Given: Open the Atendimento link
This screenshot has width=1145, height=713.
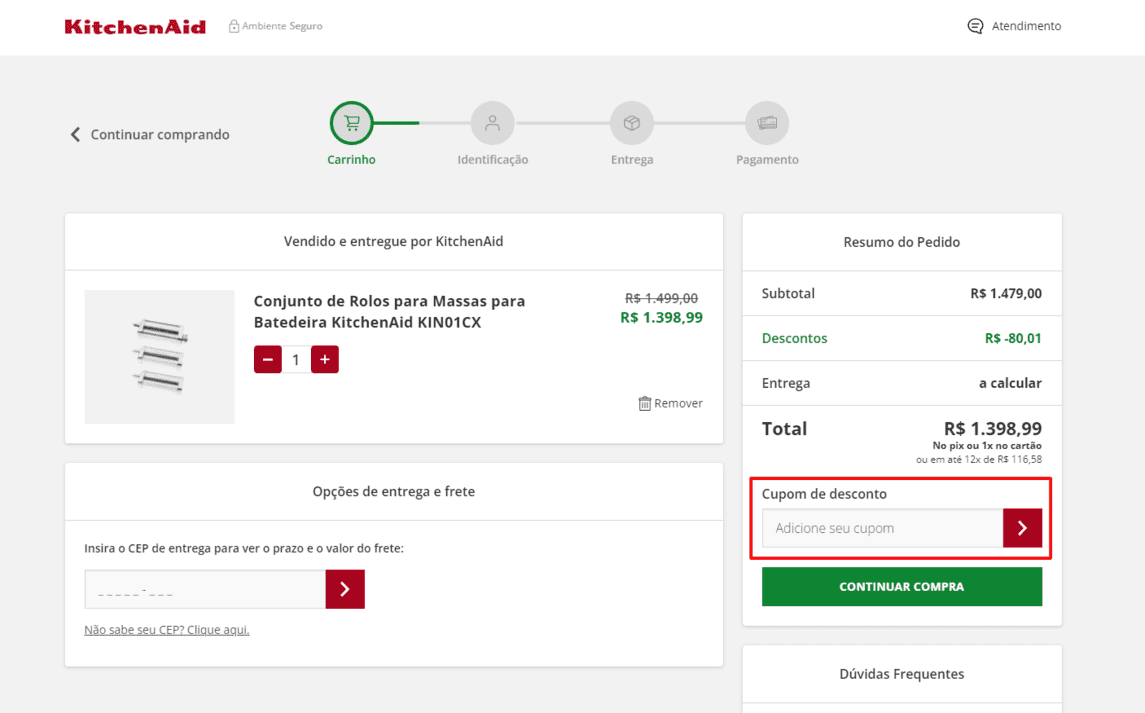Looking at the screenshot, I should tap(1026, 26).
